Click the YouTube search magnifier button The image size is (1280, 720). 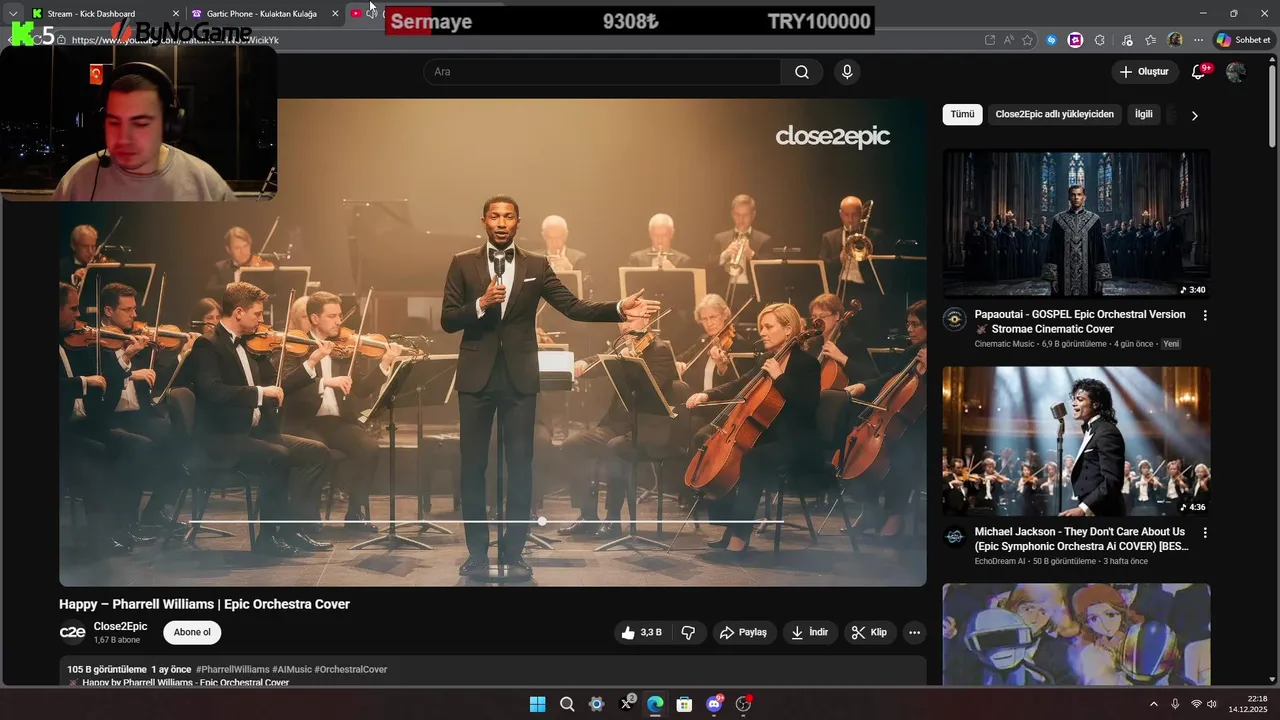(x=802, y=72)
